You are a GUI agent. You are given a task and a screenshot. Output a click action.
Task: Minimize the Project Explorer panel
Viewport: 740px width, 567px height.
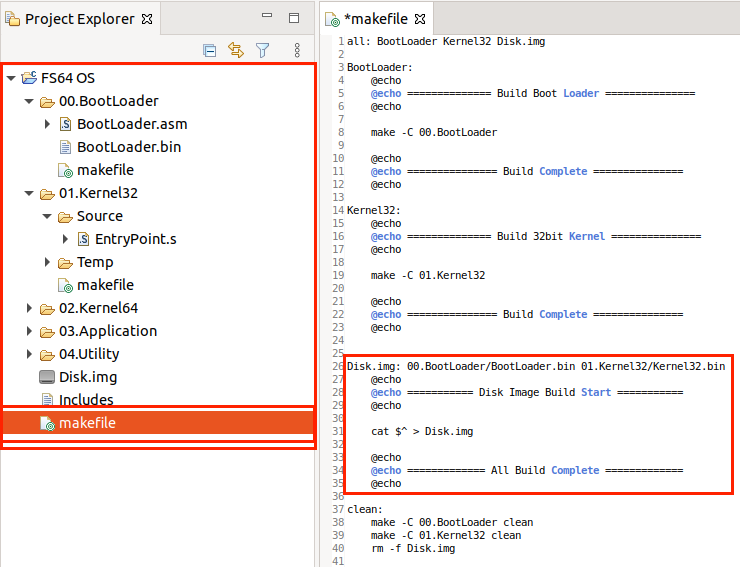coord(267,16)
